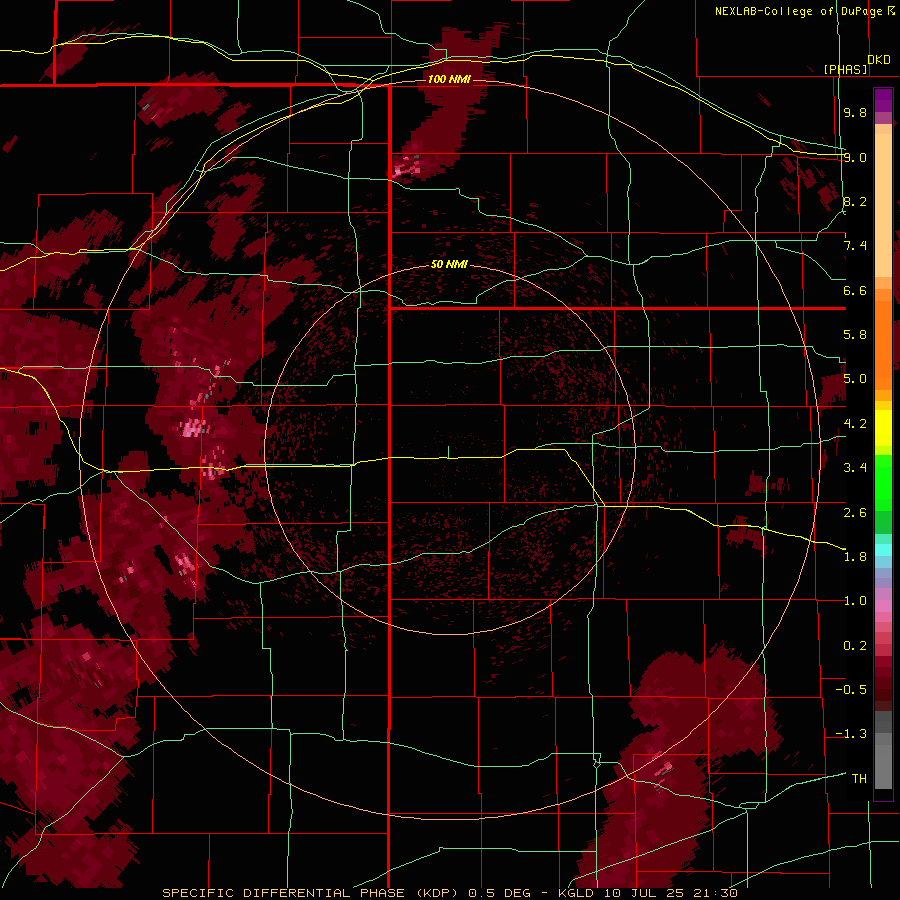Pick the cyan segment of the color bar
The height and width of the screenshot is (900, 900).
click(x=883, y=550)
